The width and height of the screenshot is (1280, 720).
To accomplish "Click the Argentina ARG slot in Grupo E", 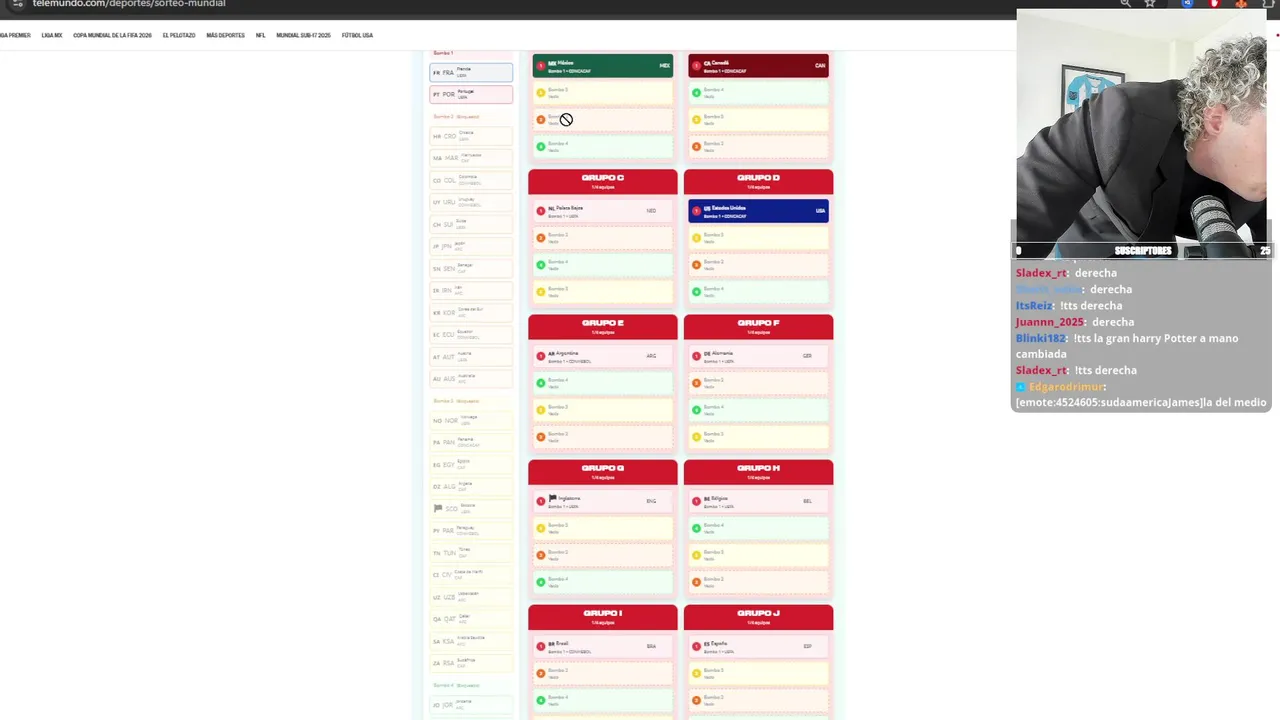I will pyautogui.click(x=603, y=356).
